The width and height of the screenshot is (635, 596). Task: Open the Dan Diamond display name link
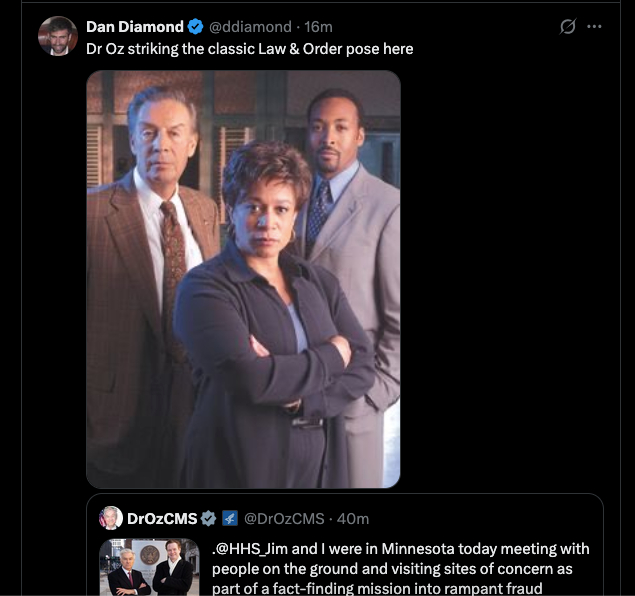(x=135, y=27)
